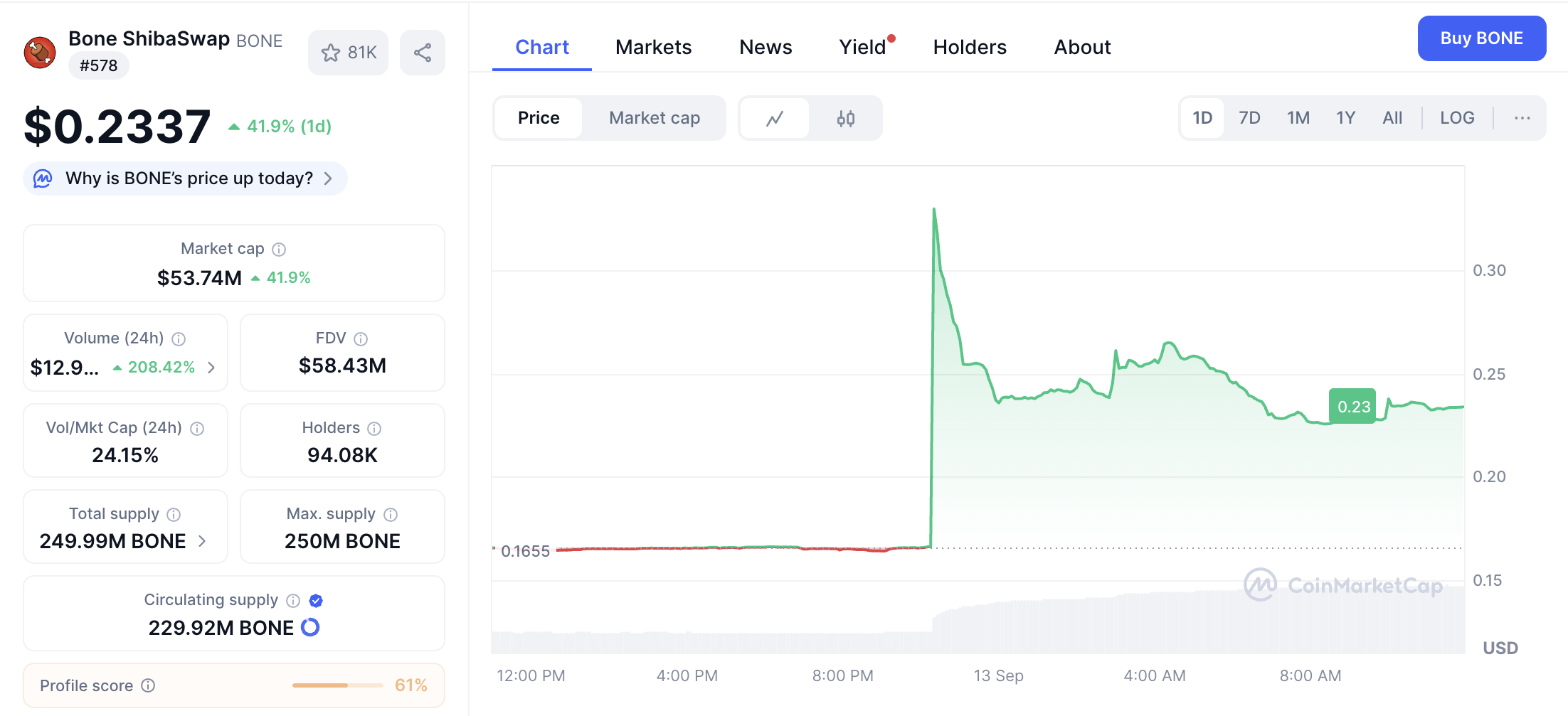Open the Holders tab
The height and width of the screenshot is (716, 1568).
point(970,47)
